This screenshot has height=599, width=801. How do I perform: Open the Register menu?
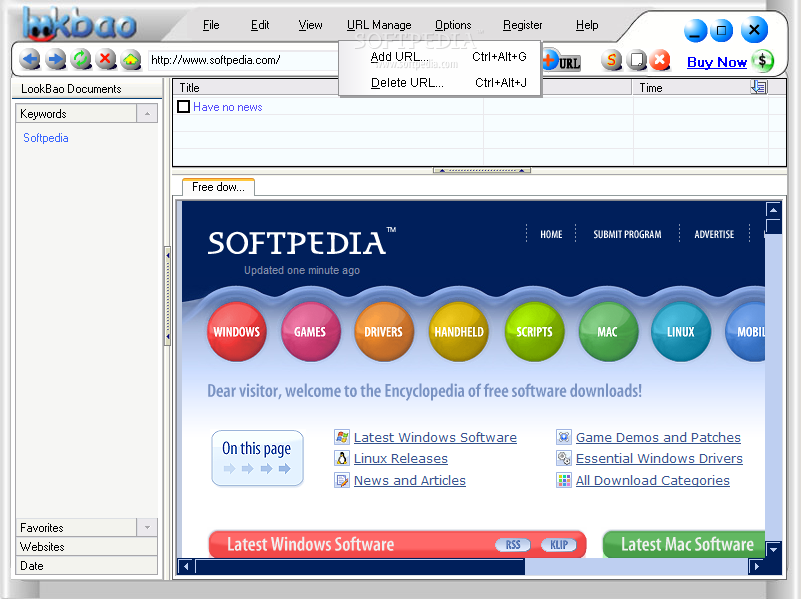(x=523, y=25)
